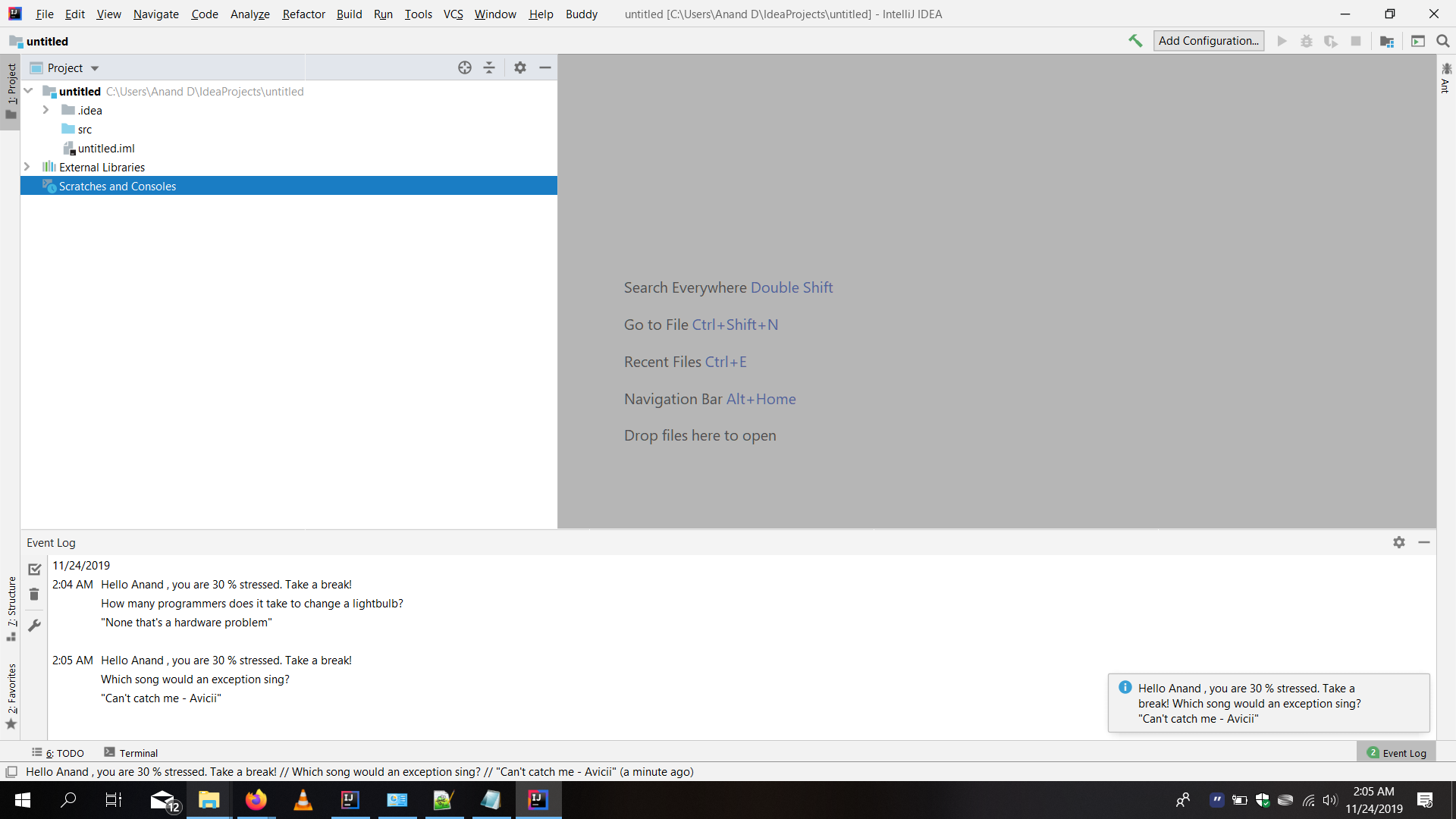The height and width of the screenshot is (819, 1456).
Task: Click Search Everywhere magnifier icon
Action: 1443,41
